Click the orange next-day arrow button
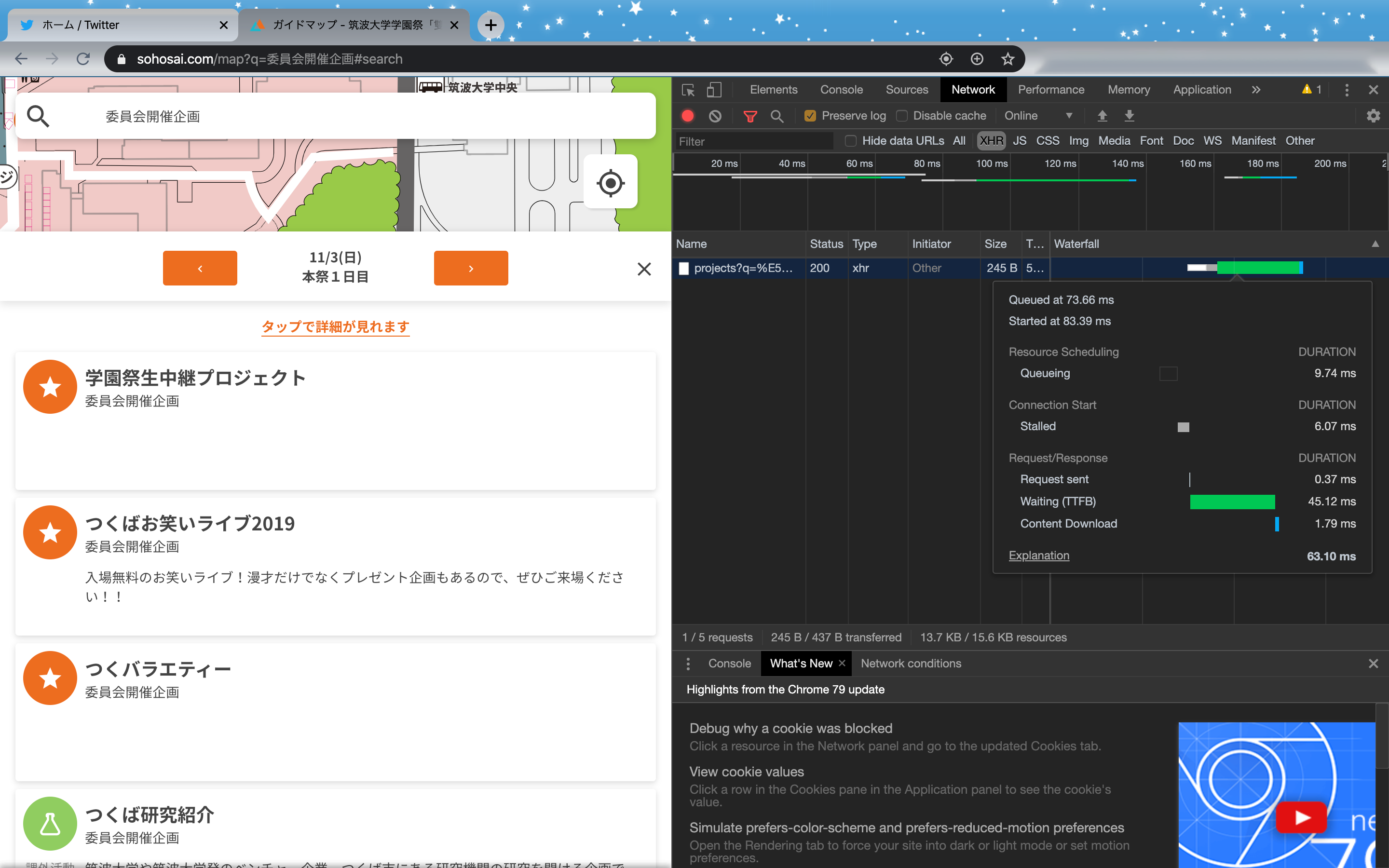 471,268
